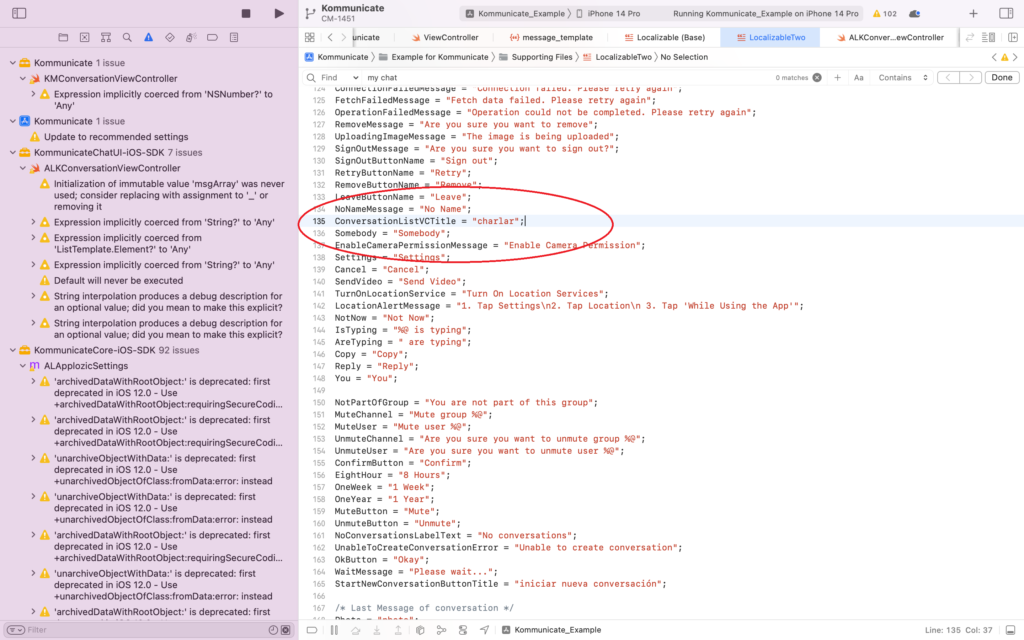Click the step out debug icon
The width and height of the screenshot is (1024, 640).
tap(398, 630)
